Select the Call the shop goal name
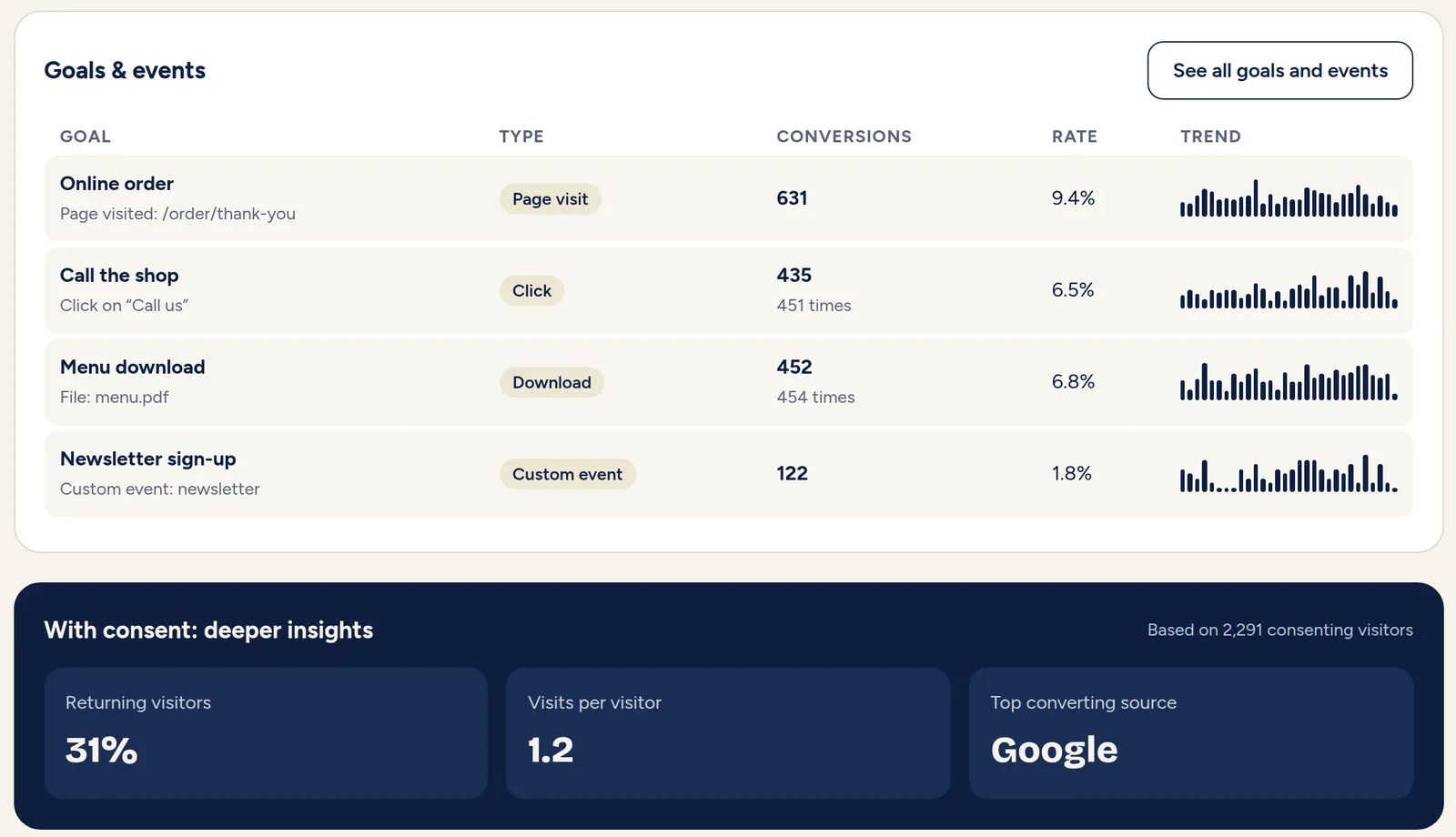The image size is (1456, 837). pyautogui.click(x=119, y=275)
